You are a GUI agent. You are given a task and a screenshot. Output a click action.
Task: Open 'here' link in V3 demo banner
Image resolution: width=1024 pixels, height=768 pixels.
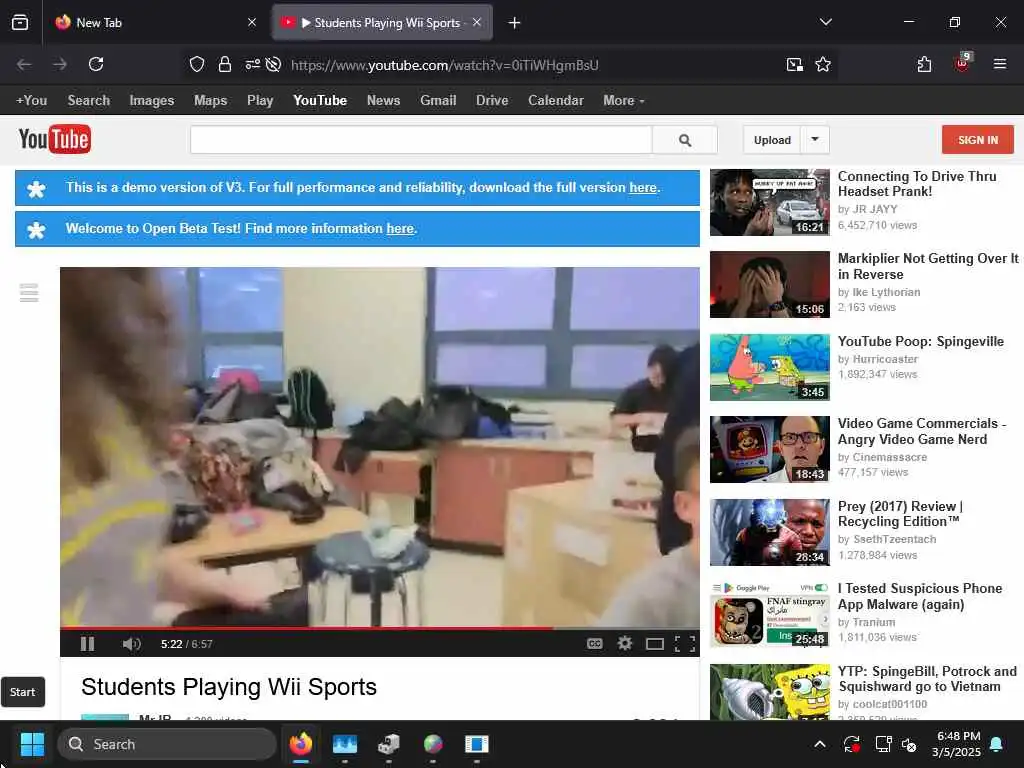643,187
